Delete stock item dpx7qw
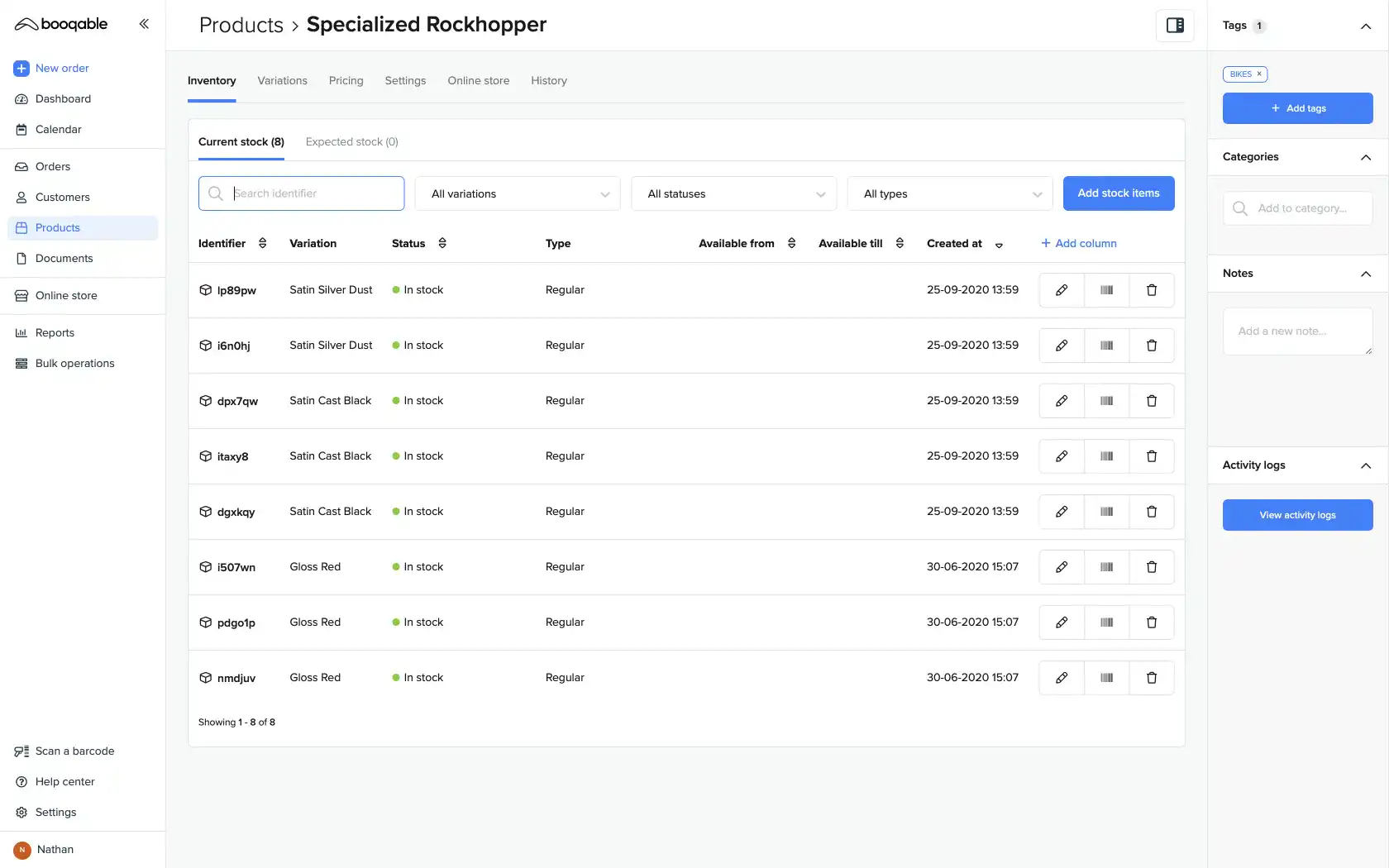Screen dimensions: 1389x868 tap(1152, 401)
